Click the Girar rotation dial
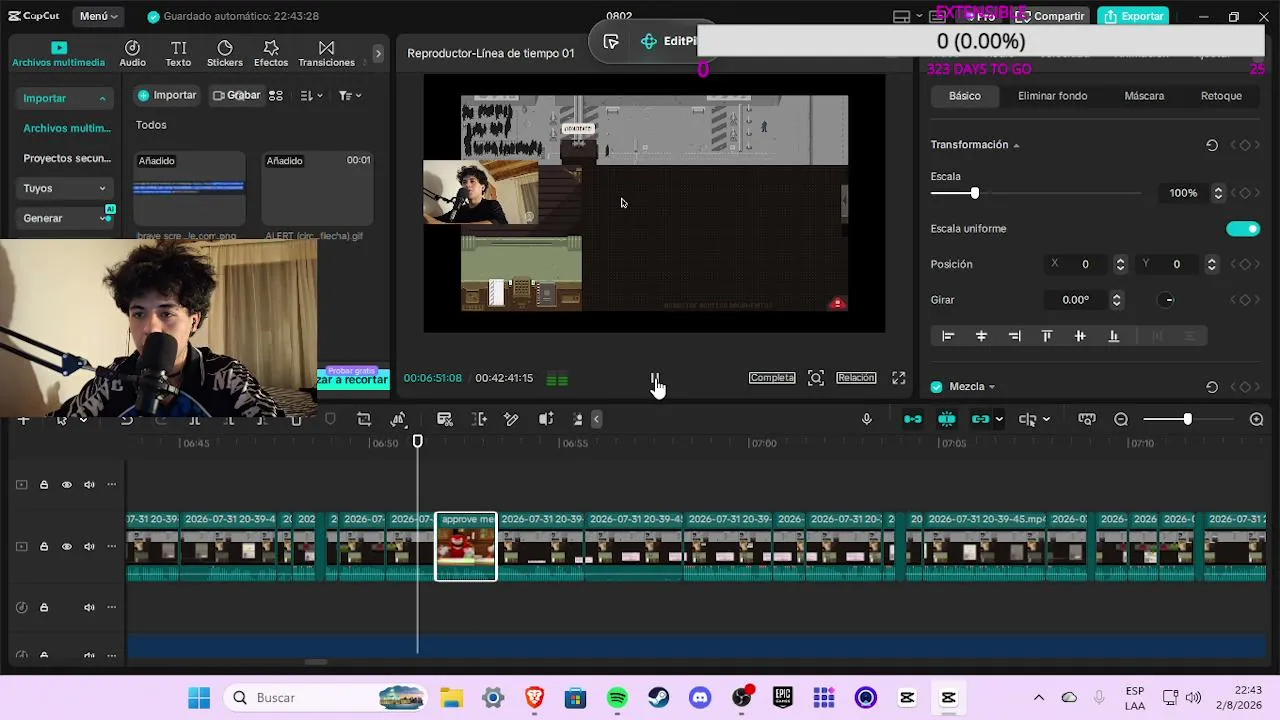 pos(1168,300)
